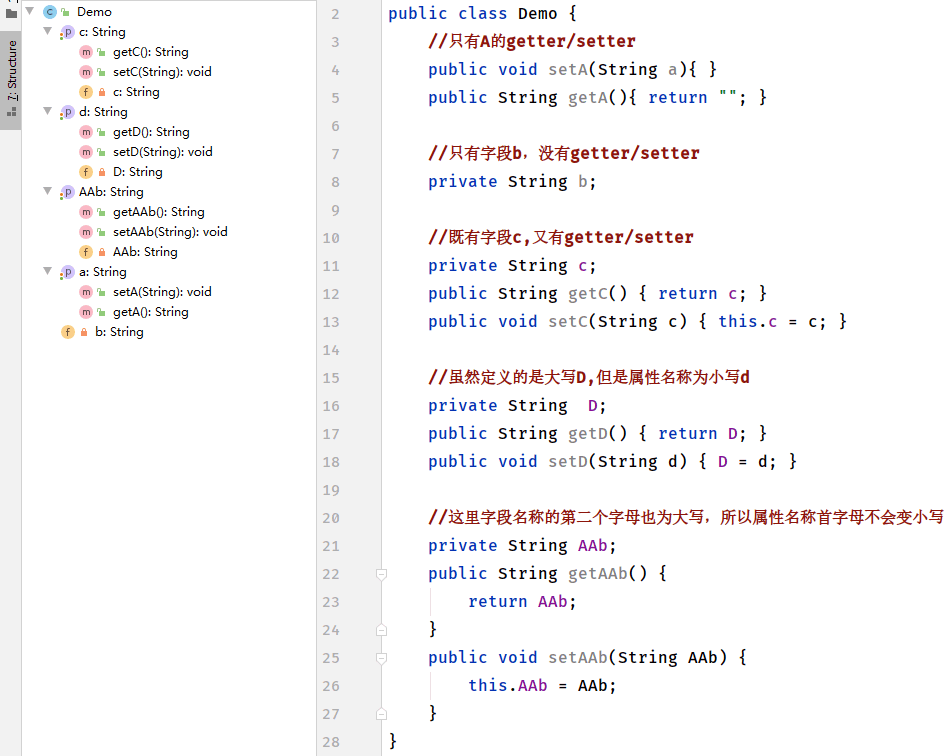Click property icon of 'a: String'

pos(67,272)
